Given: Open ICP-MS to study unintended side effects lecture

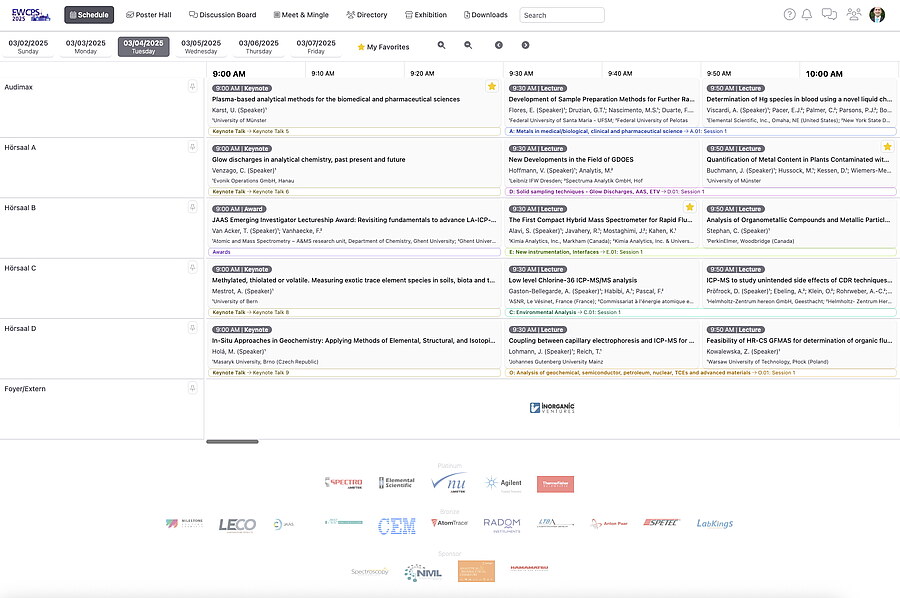Looking at the screenshot, I should 800,284.
